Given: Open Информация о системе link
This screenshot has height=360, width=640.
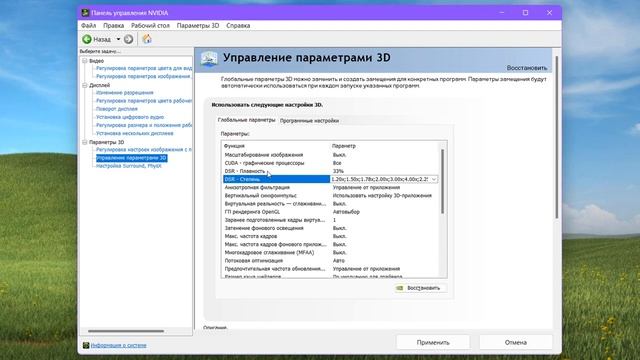Looking at the screenshot, I should pos(118,345).
